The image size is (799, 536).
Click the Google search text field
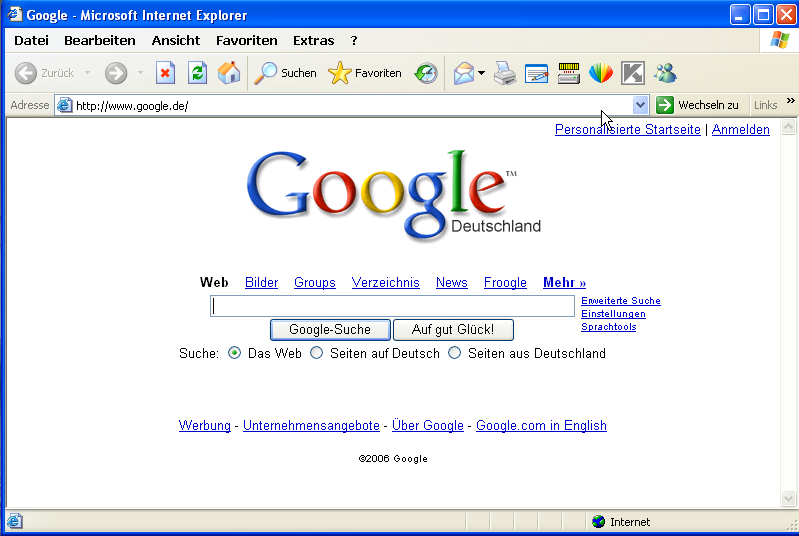click(392, 306)
